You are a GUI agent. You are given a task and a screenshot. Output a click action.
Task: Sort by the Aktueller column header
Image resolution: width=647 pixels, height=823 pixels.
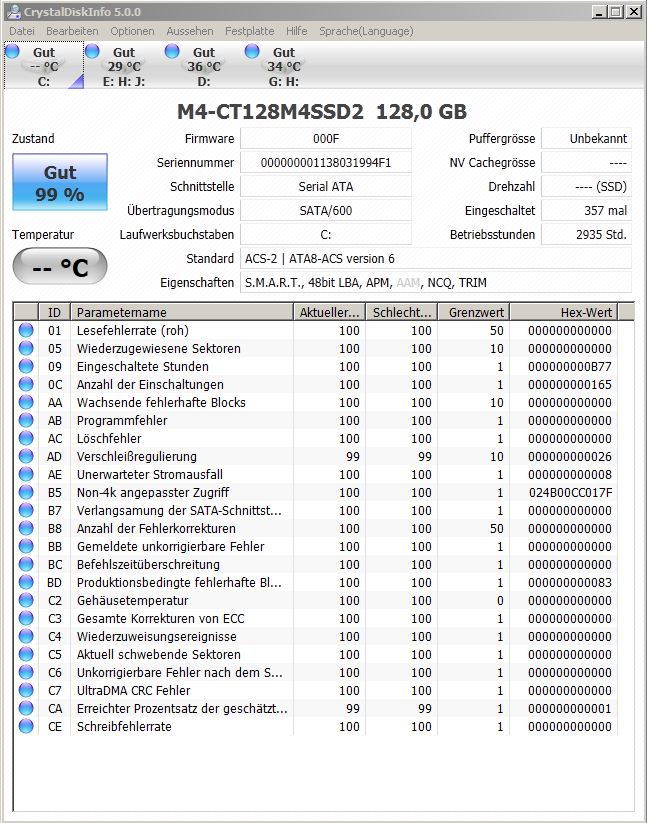329,312
